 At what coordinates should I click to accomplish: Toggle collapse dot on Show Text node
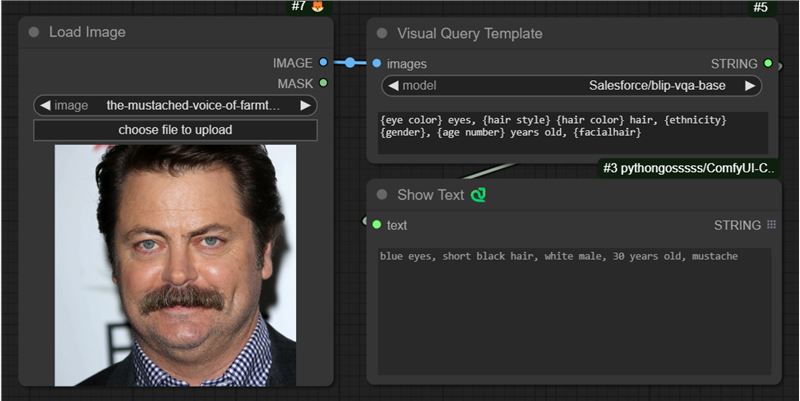tap(381, 194)
